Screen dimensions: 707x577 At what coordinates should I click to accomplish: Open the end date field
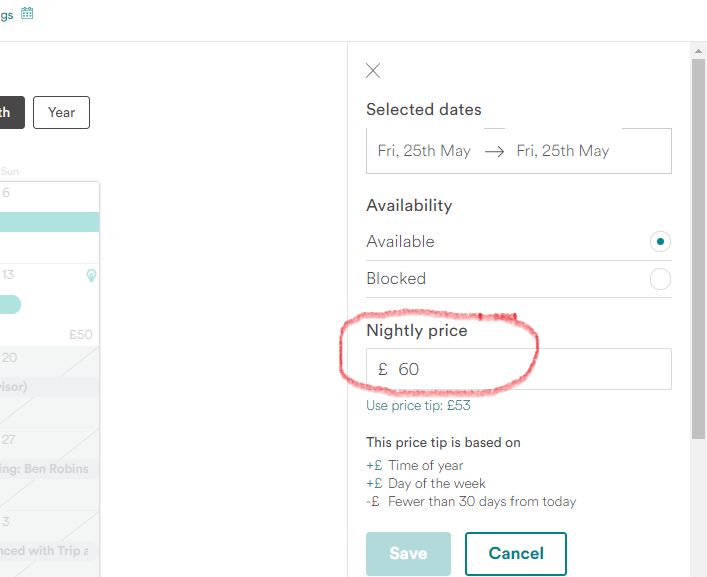[x=563, y=151]
